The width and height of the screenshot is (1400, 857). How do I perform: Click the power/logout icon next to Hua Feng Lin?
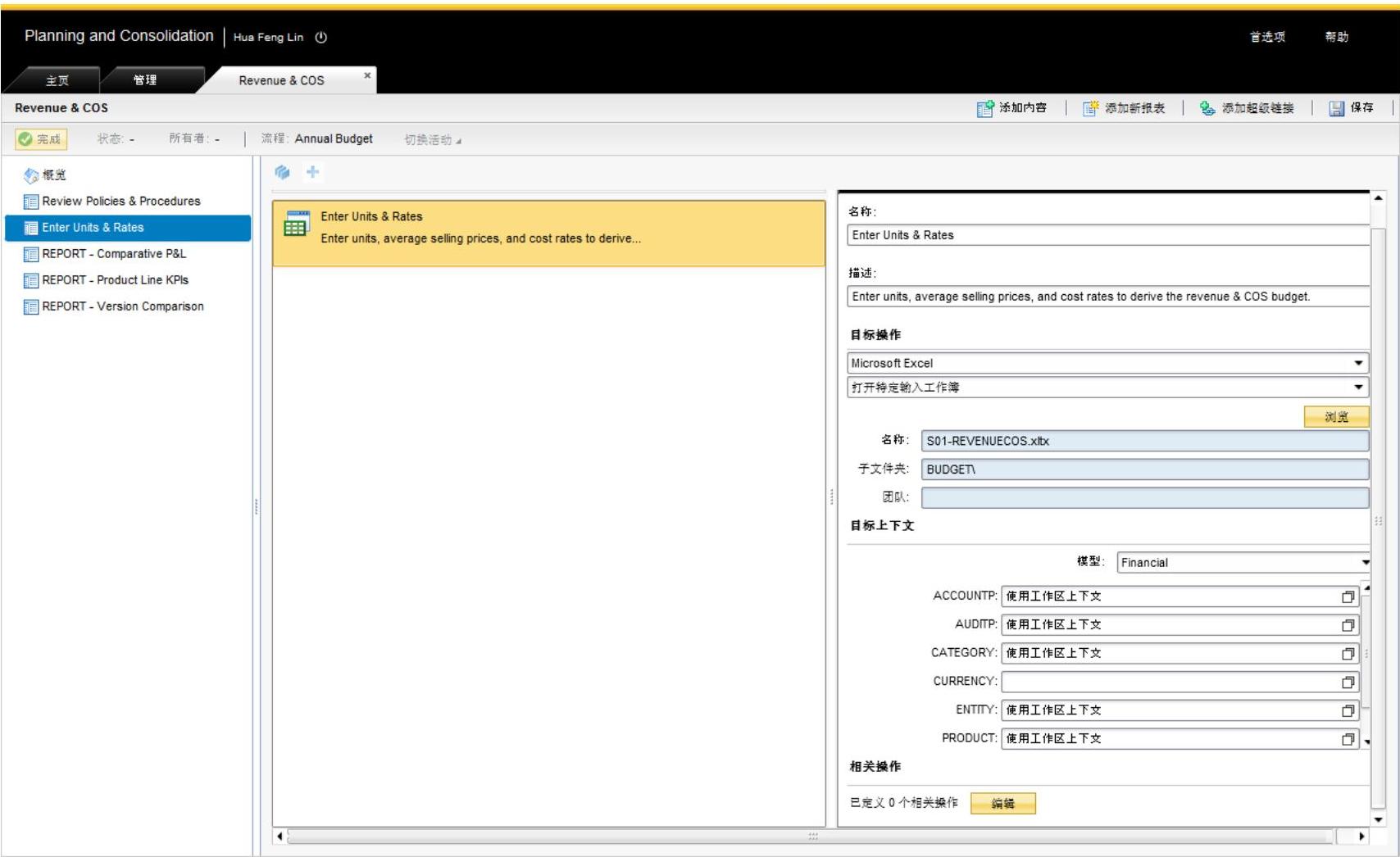pos(321,37)
